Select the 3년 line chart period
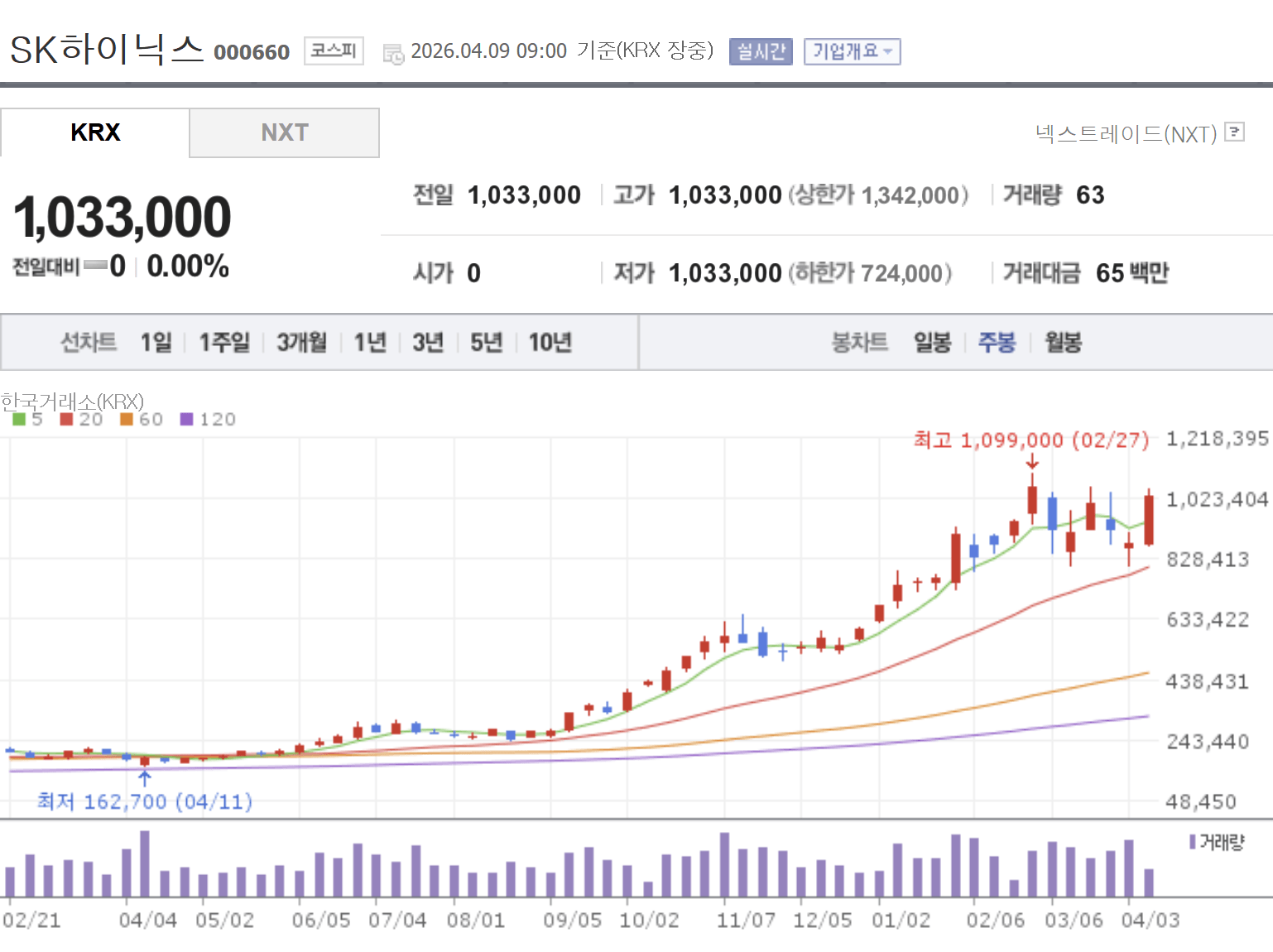This screenshot has width=1273, height=952. (428, 342)
